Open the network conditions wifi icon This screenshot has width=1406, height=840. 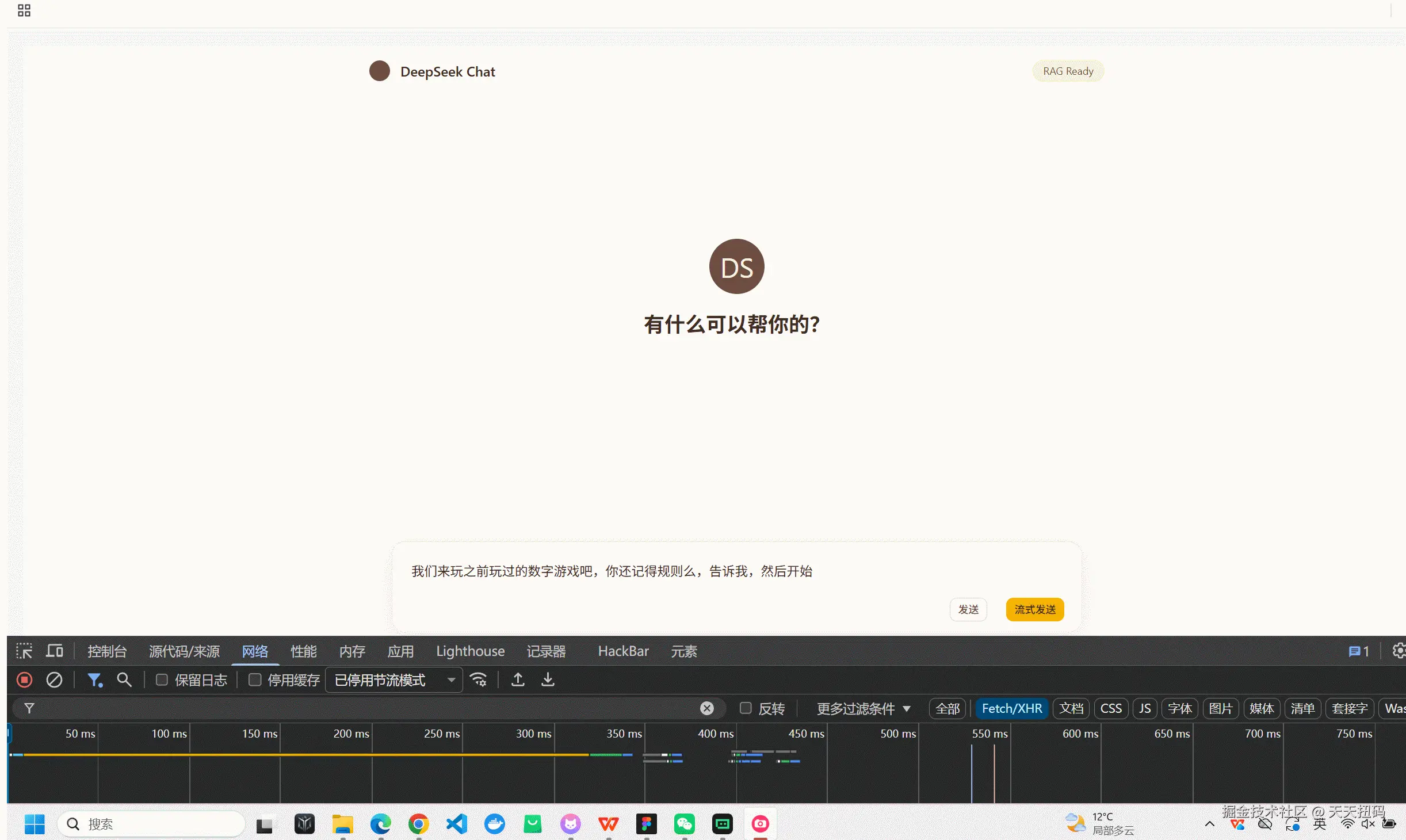click(x=479, y=680)
